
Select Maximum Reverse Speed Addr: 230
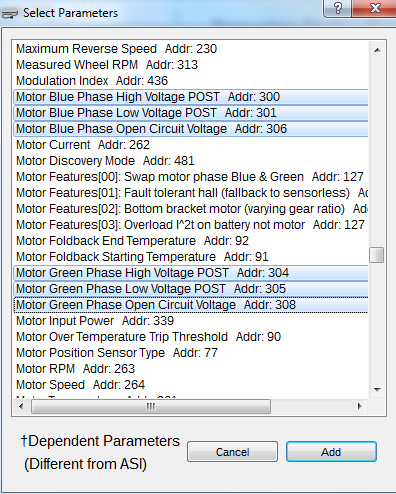pyautogui.click(x=191, y=49)
